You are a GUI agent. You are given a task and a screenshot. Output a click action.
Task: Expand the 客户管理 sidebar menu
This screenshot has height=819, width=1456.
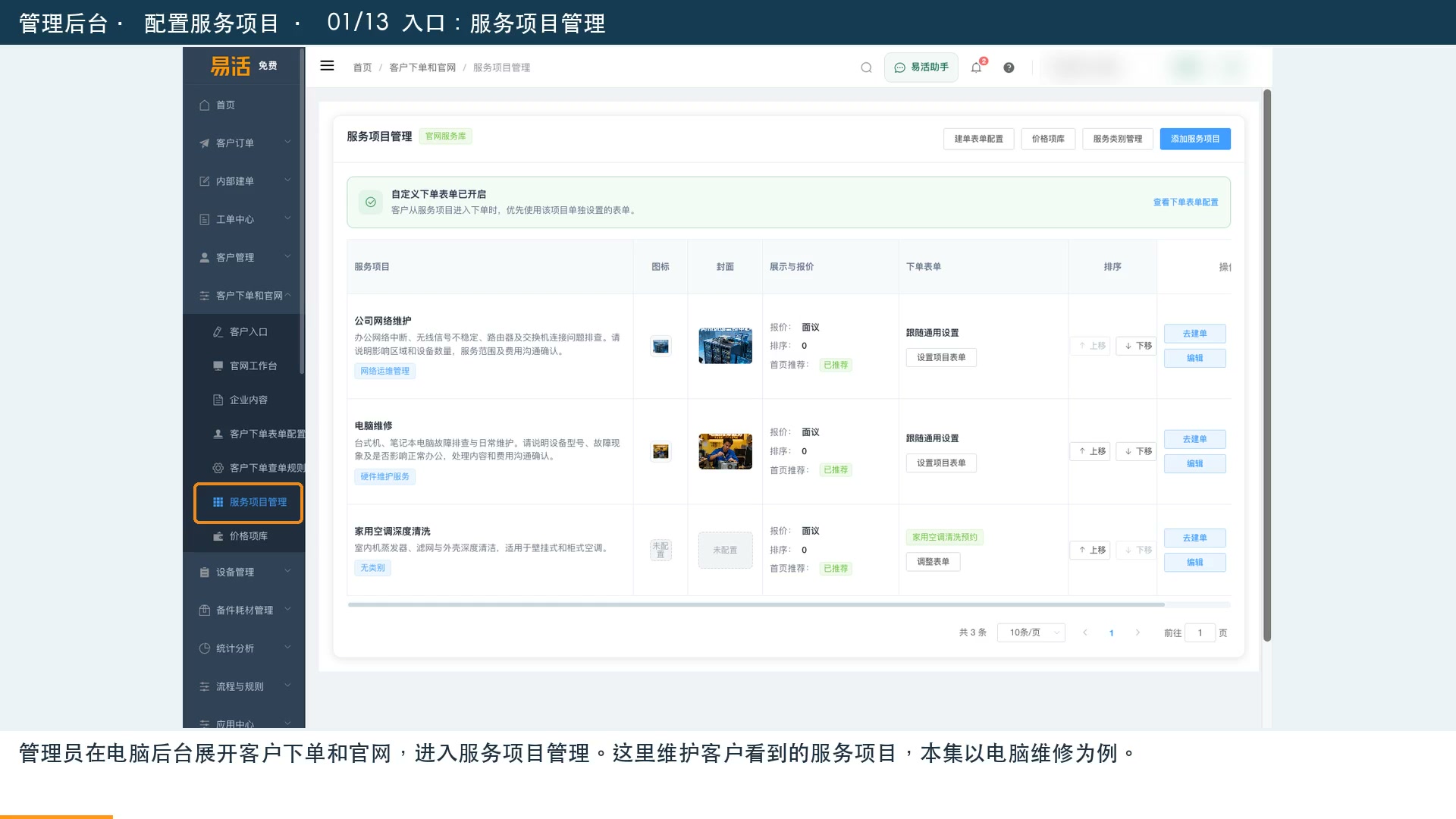click(243, 258)
